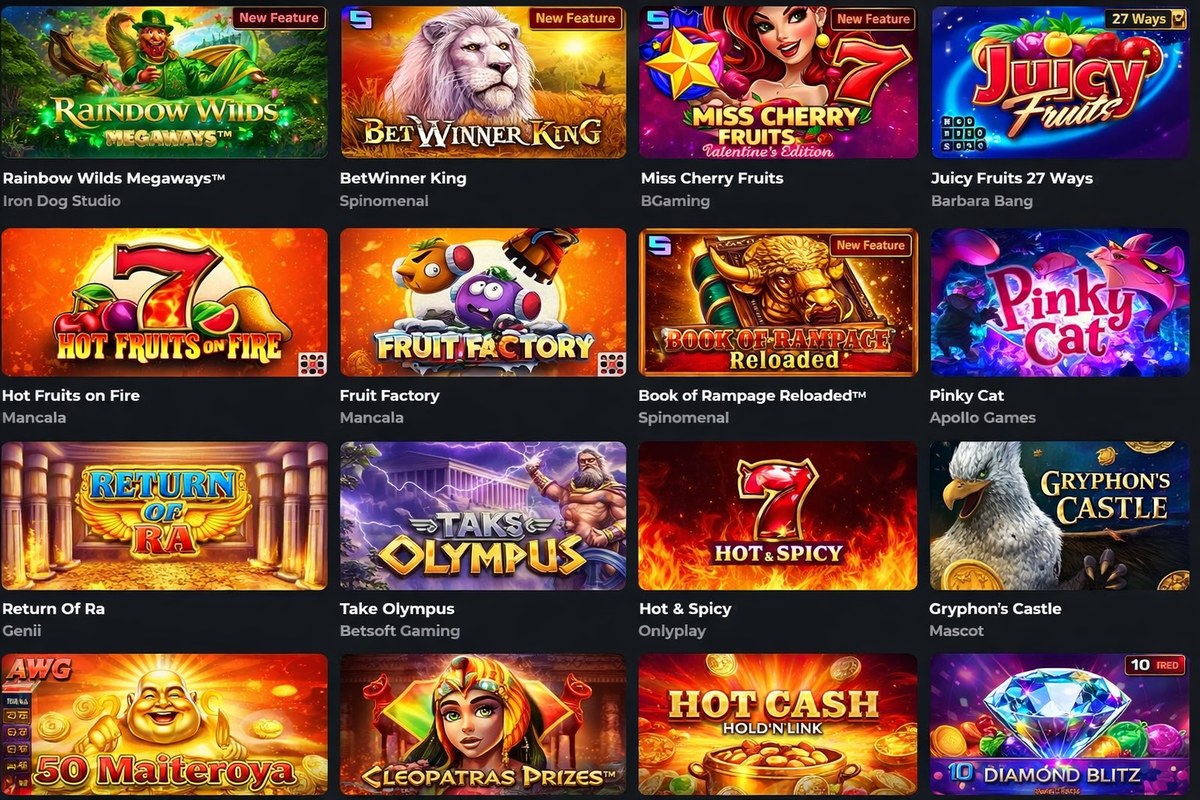Click the Book of Rampage Reloaded title link
The width and height of the screenshot is (1200, 800).
[x=752, y=395]
